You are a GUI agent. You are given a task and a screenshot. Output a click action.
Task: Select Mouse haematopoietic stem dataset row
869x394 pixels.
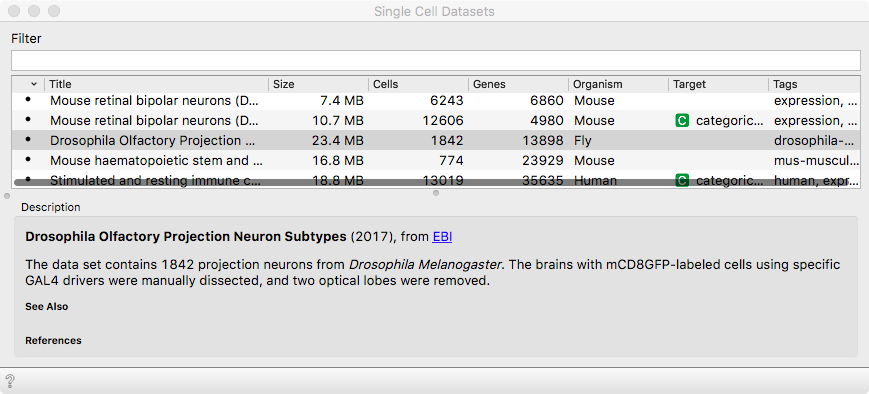click(x=436, y=160)
